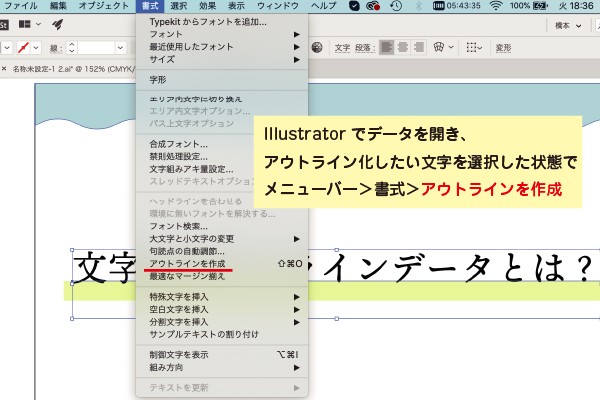Click the stroke color none swatch

pyautogui.click(x=23, y=48)
